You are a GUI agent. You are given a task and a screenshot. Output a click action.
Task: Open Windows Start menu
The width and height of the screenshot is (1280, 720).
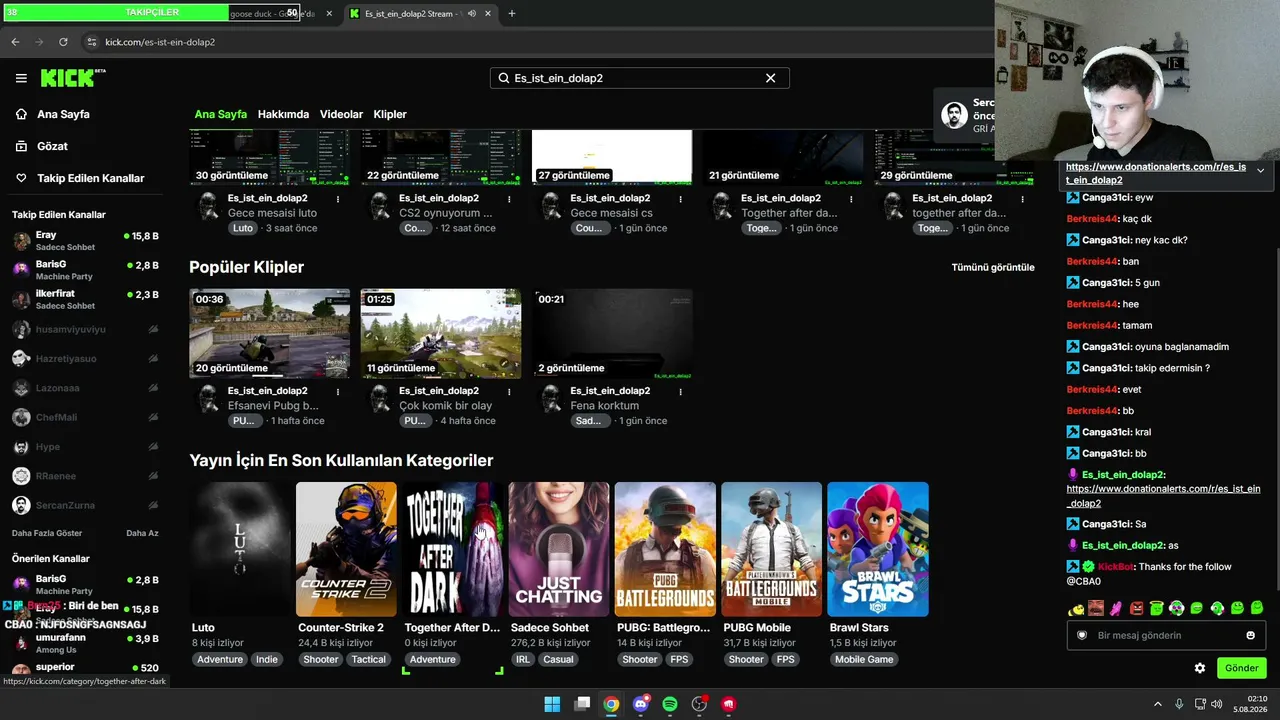pyautogui.click(x=552, y=704)
